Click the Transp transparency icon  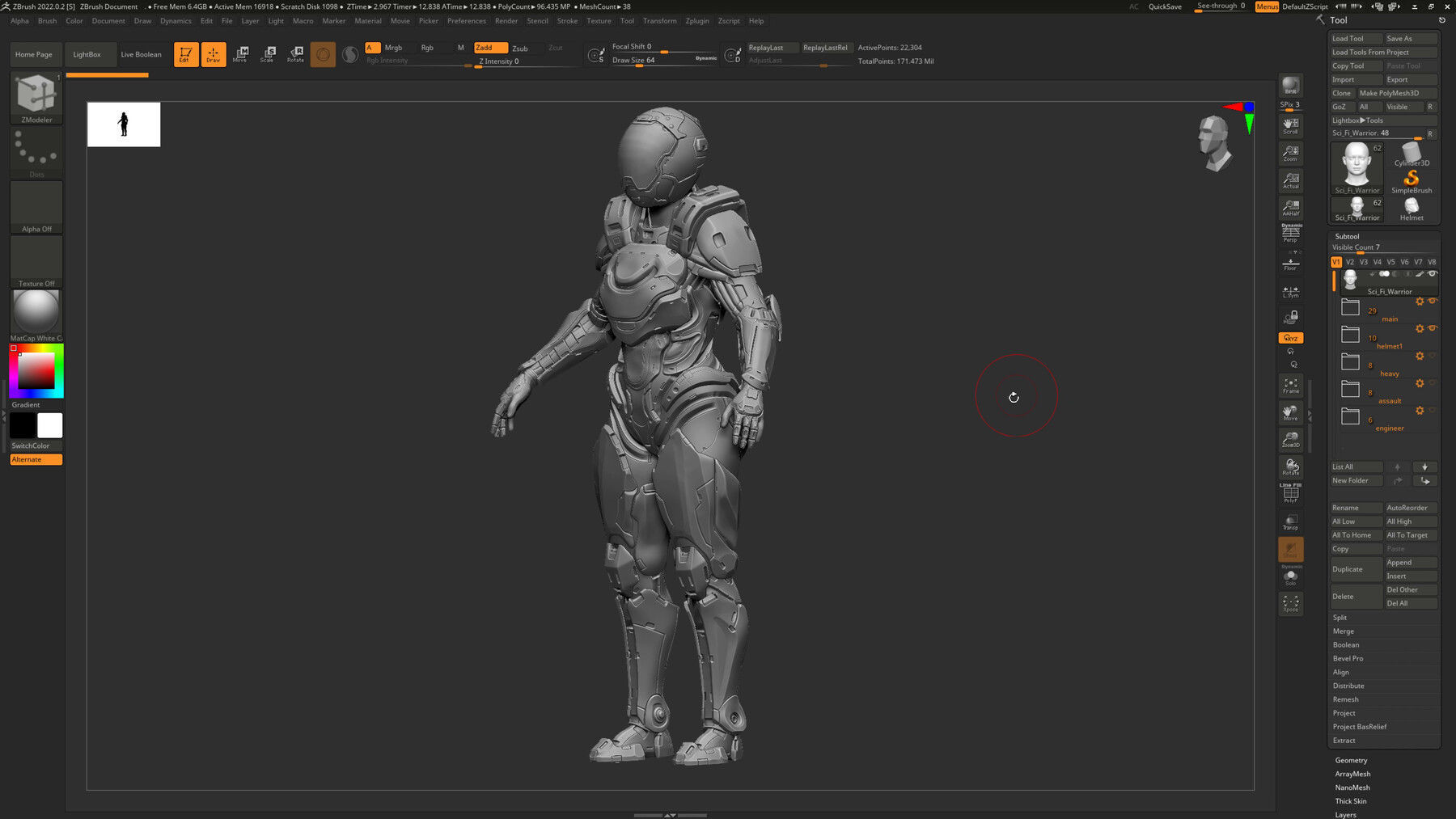pyautogui.click(x=1290, y=521)
